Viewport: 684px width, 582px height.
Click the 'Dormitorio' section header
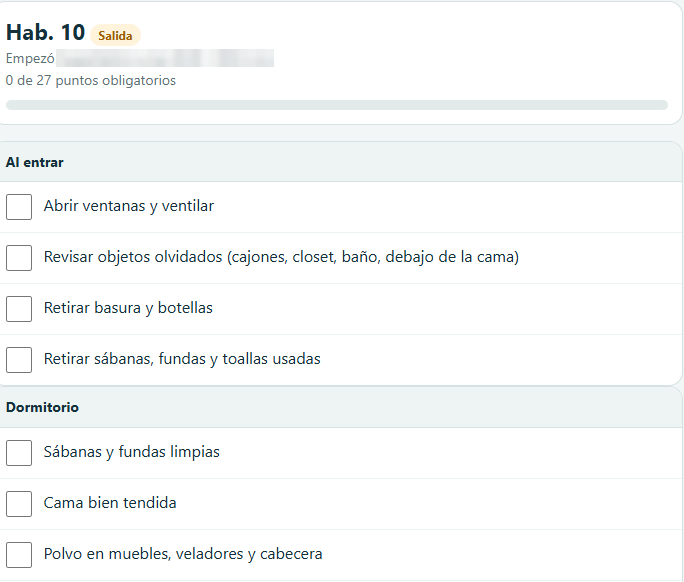[x=341, y=407]
